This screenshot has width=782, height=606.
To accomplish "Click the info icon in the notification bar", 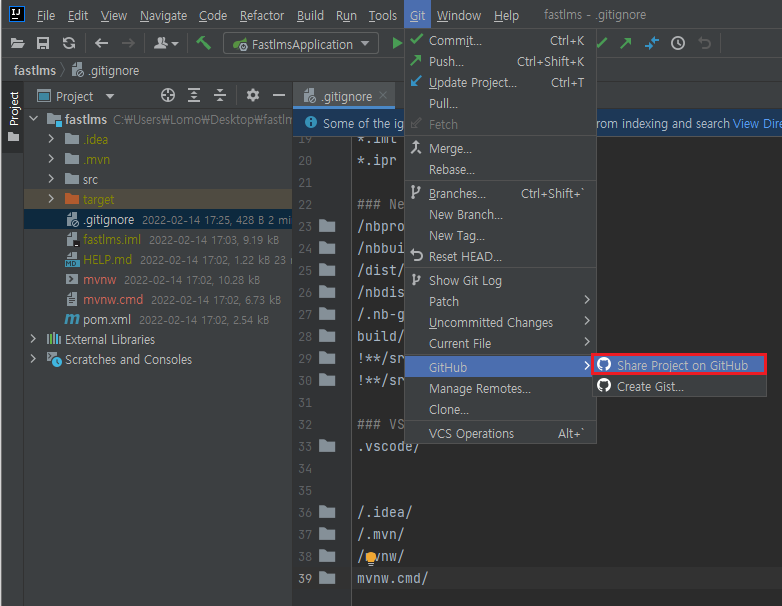I will [311, 123].
